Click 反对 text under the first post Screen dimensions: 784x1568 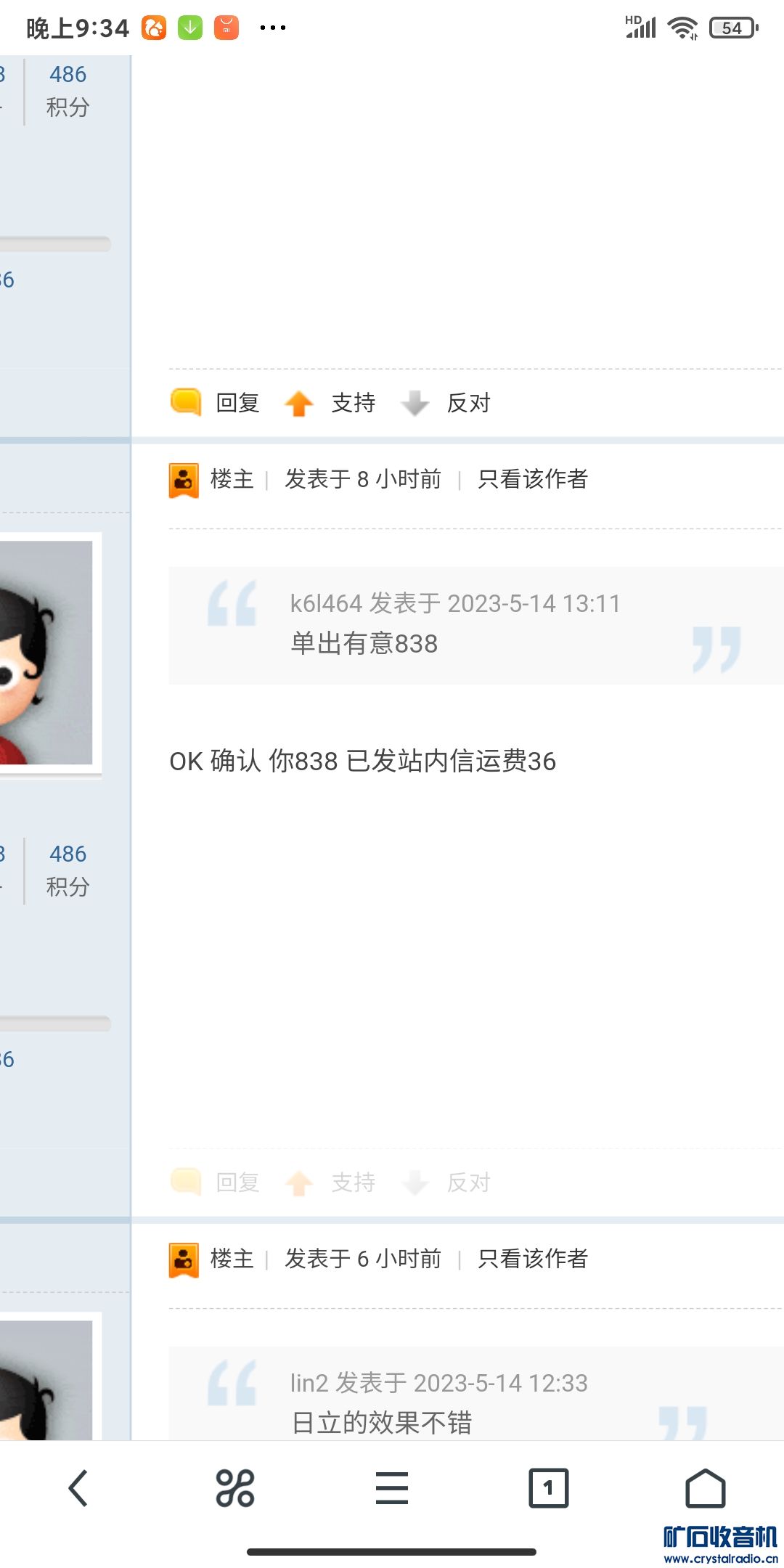469,403
